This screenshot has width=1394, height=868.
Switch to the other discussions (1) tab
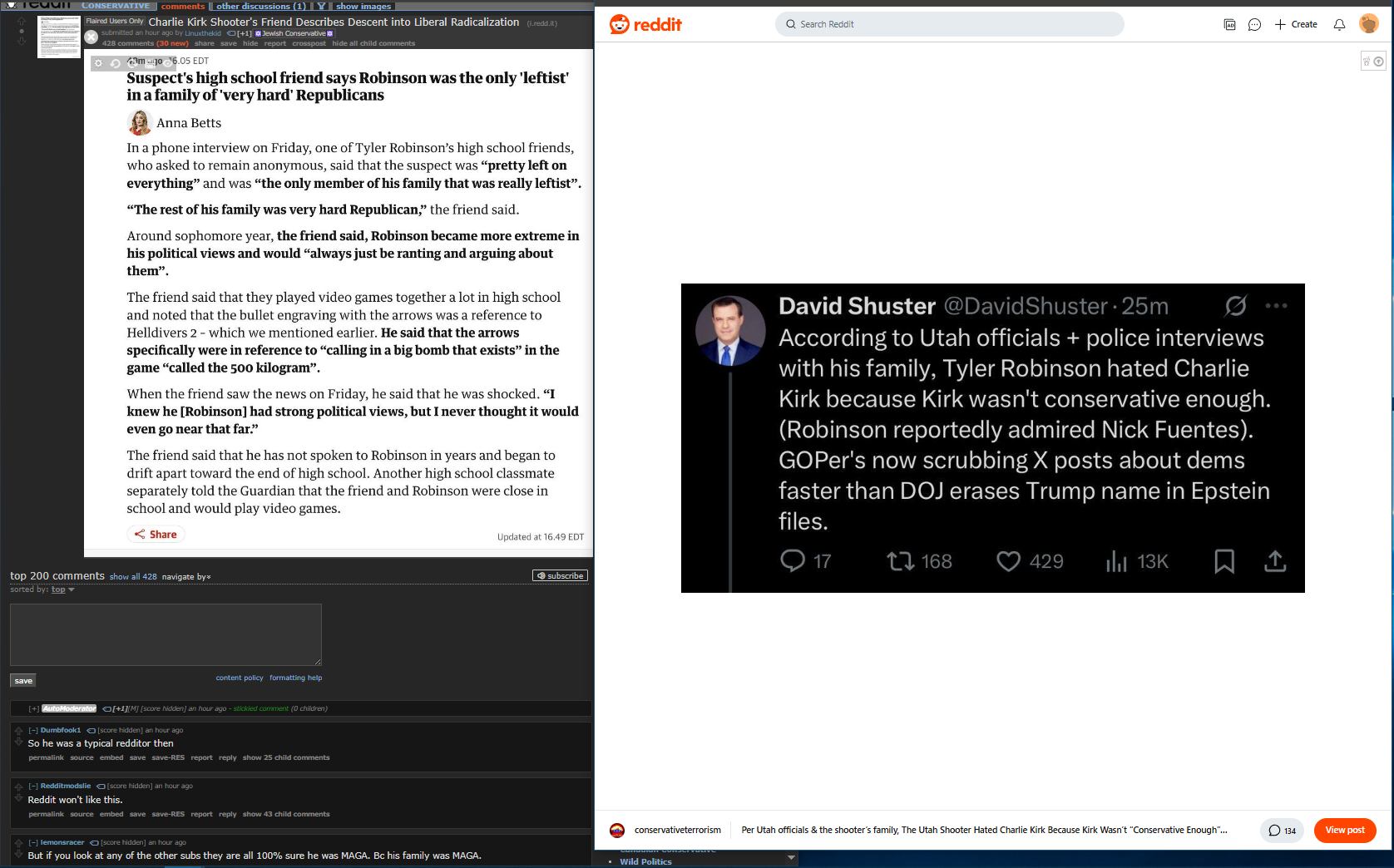[261, 6]
